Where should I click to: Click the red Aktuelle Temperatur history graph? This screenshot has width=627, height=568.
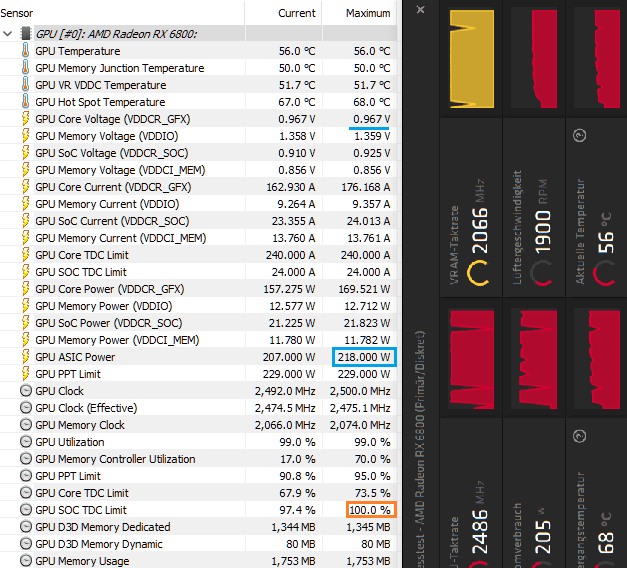(x=607, y=59)
